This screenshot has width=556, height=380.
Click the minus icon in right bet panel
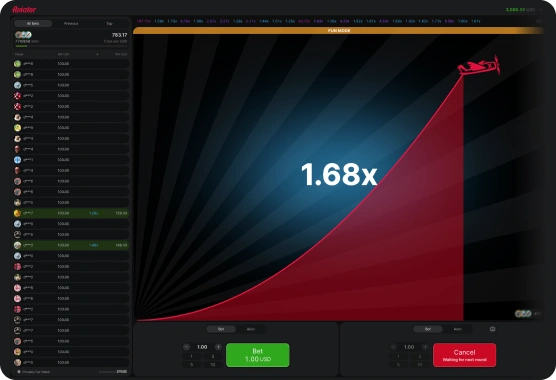[393, 347]
